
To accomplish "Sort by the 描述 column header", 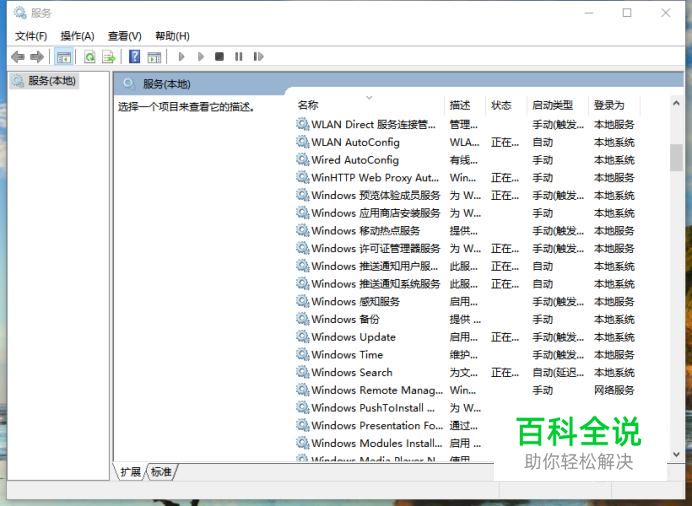I will [464, 105].
